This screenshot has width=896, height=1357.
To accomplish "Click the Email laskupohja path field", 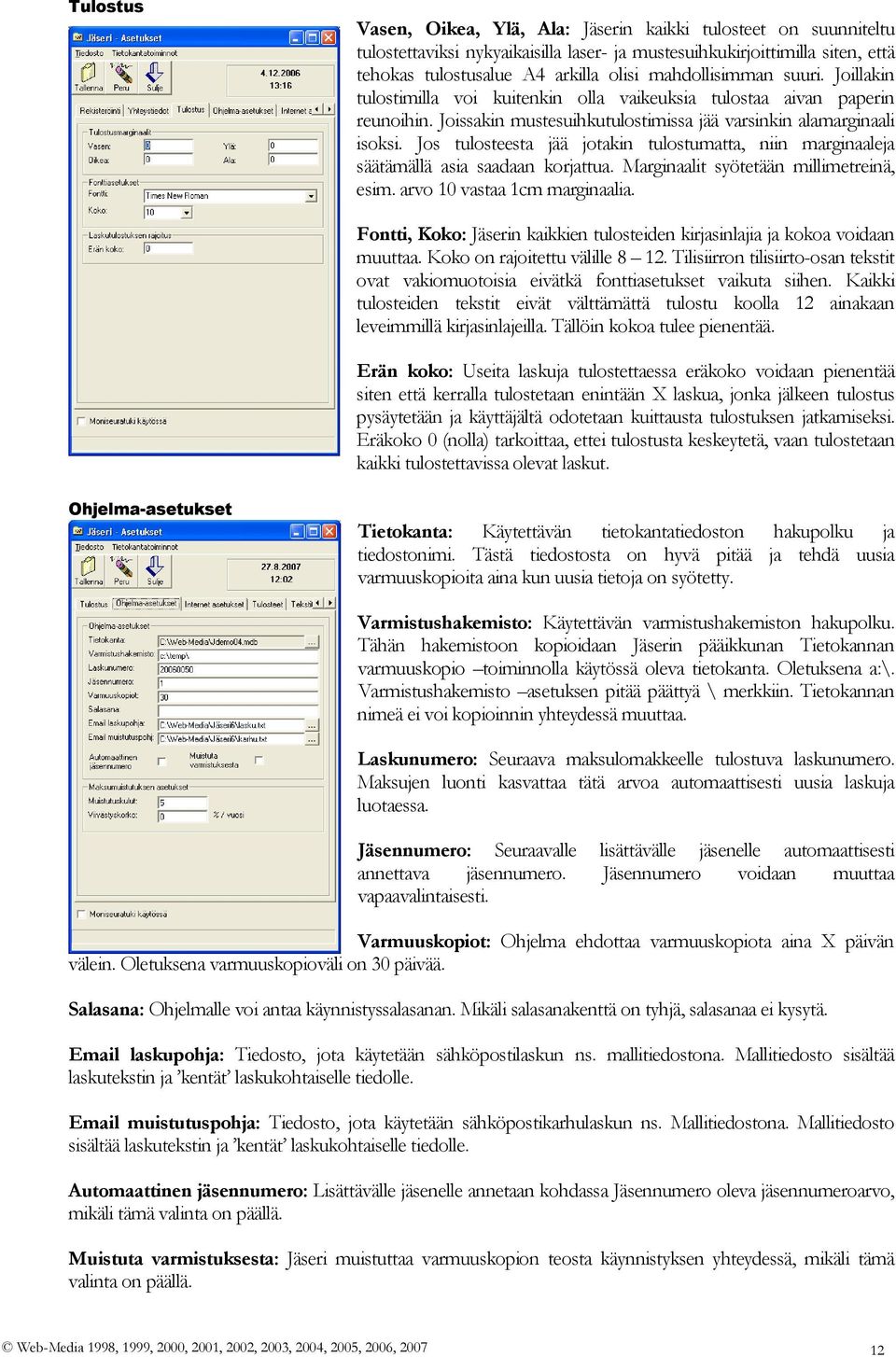I will [x=231, y=725].
